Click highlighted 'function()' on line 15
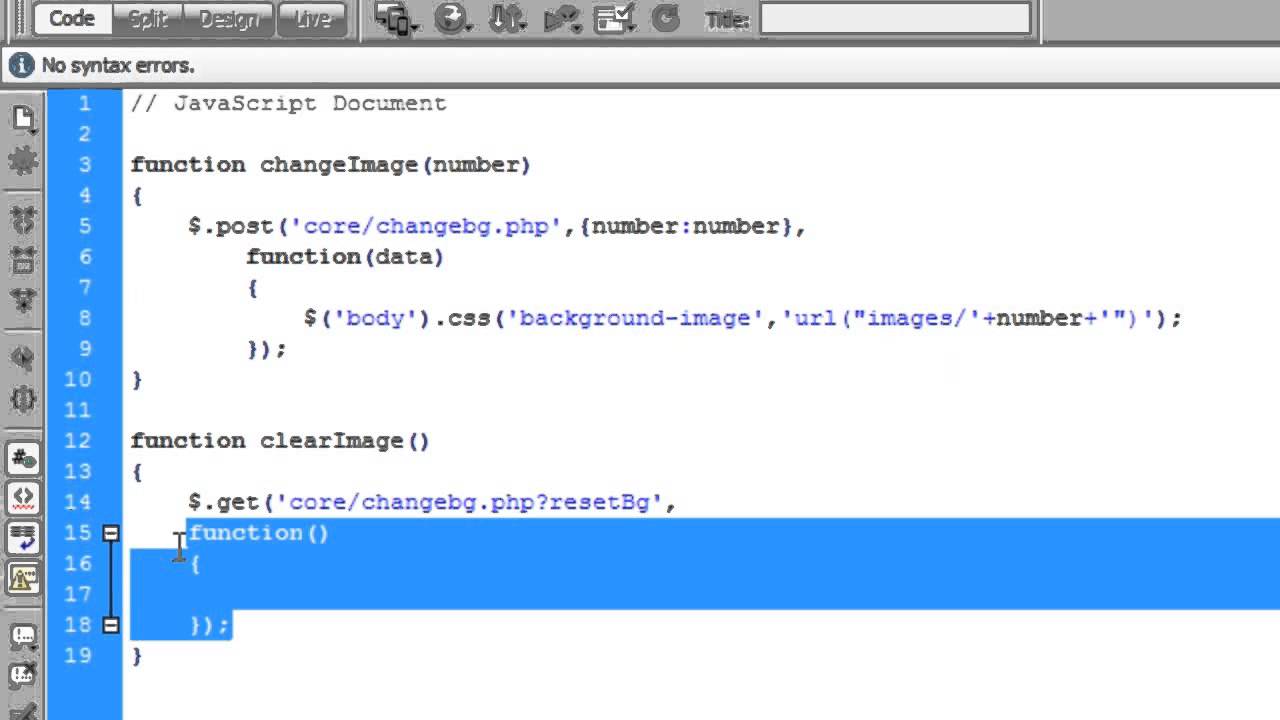 point(259,533)
